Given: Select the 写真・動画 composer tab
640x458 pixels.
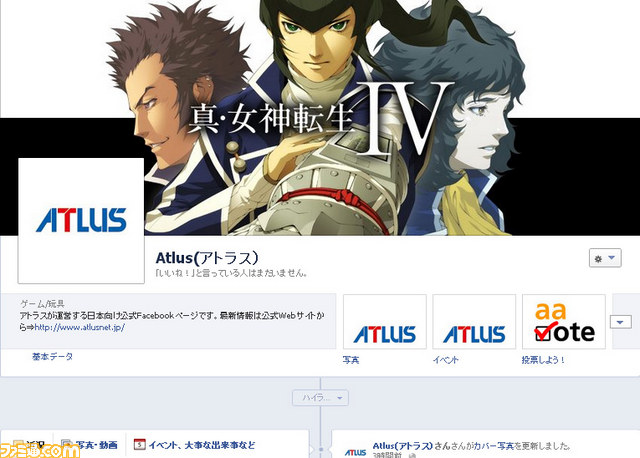Looking at the screenshot, I should (97, 445).
